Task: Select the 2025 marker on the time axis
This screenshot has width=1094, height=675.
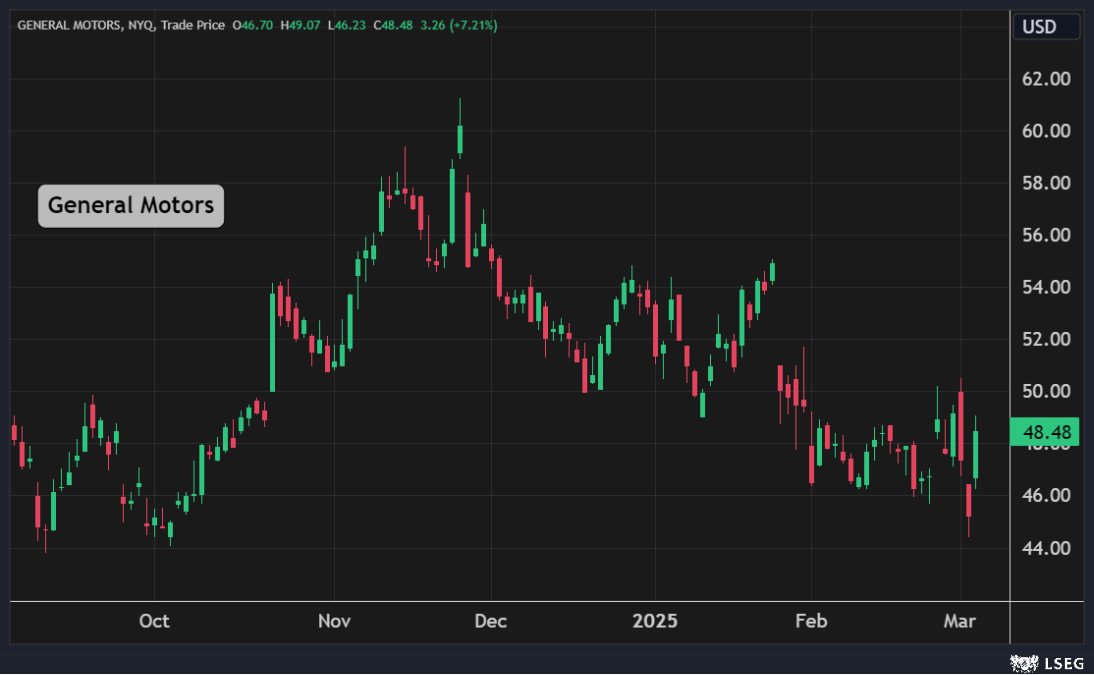Action: click(x=655, y=621)
